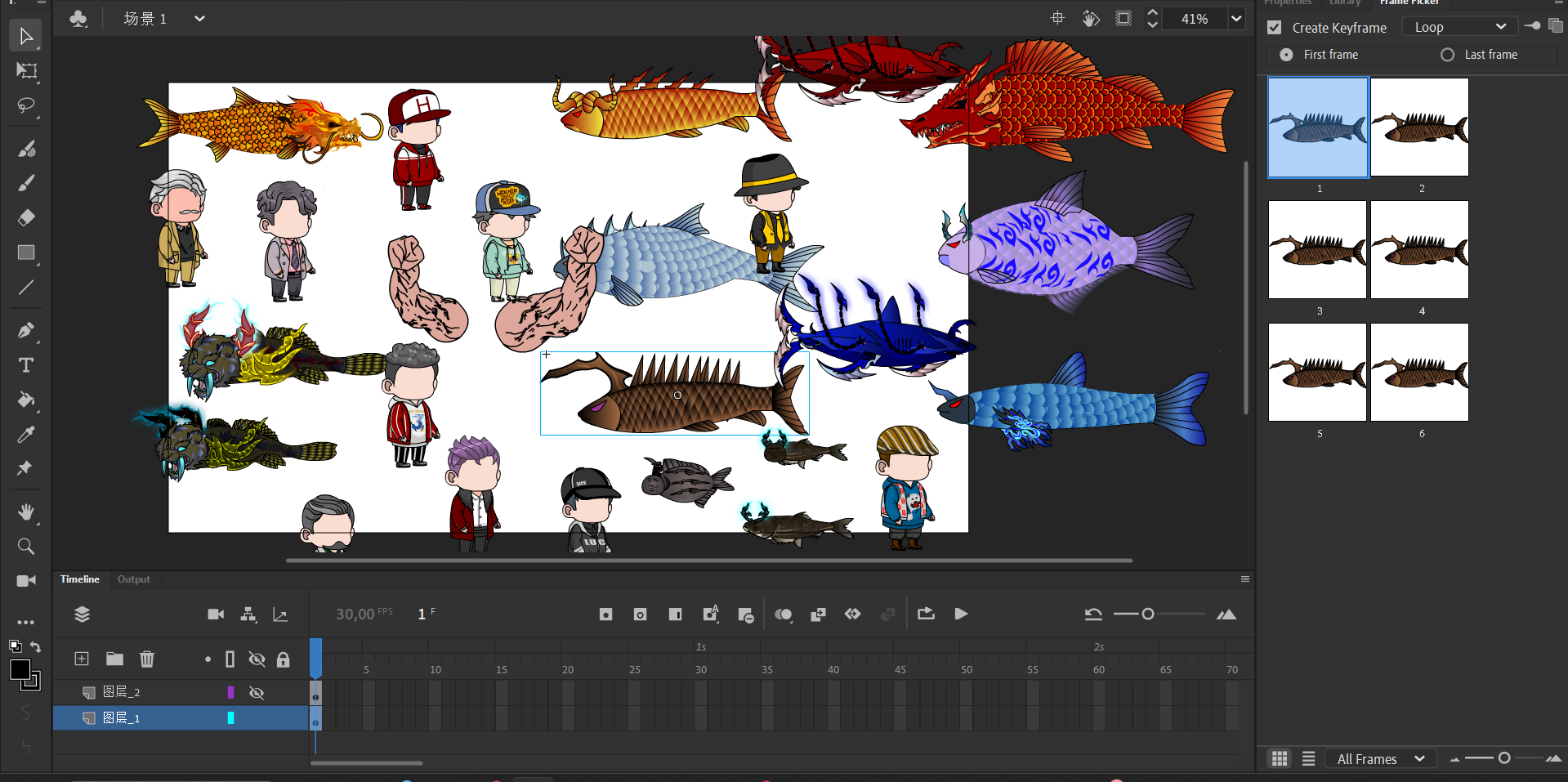The width and height of the screenshot is (1568, 782).
Task: Expand the 41% zoom level dropdown
Action: (x=1236, y=19)
